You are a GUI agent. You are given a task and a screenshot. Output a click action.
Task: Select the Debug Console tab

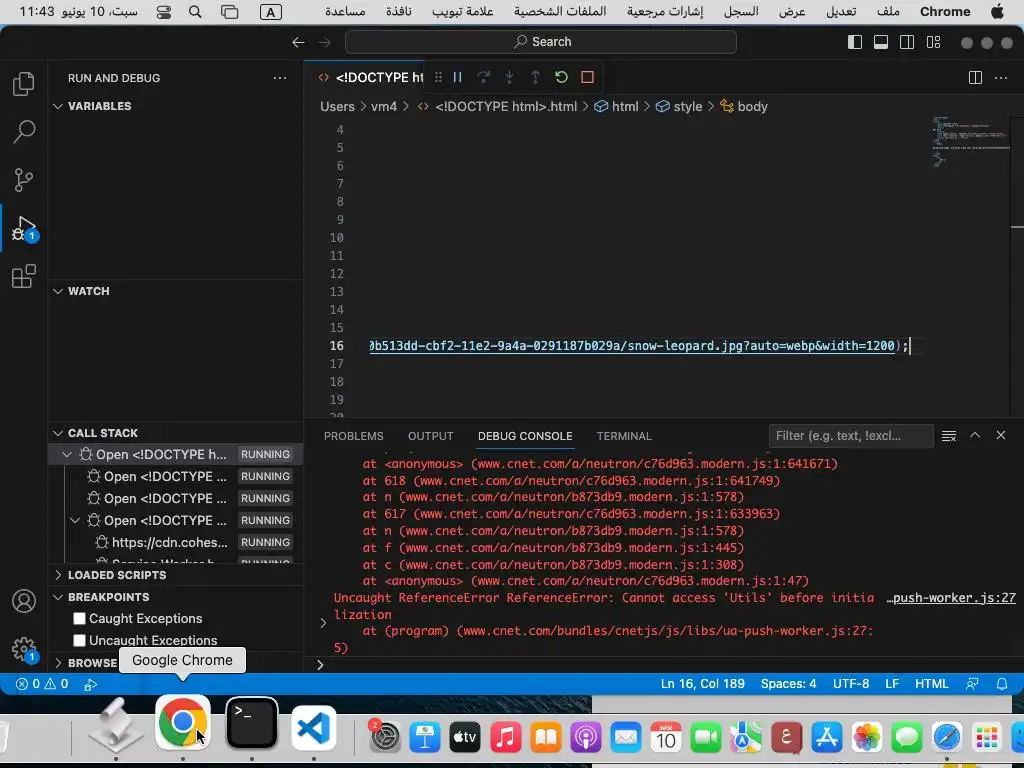pos(525,436)
